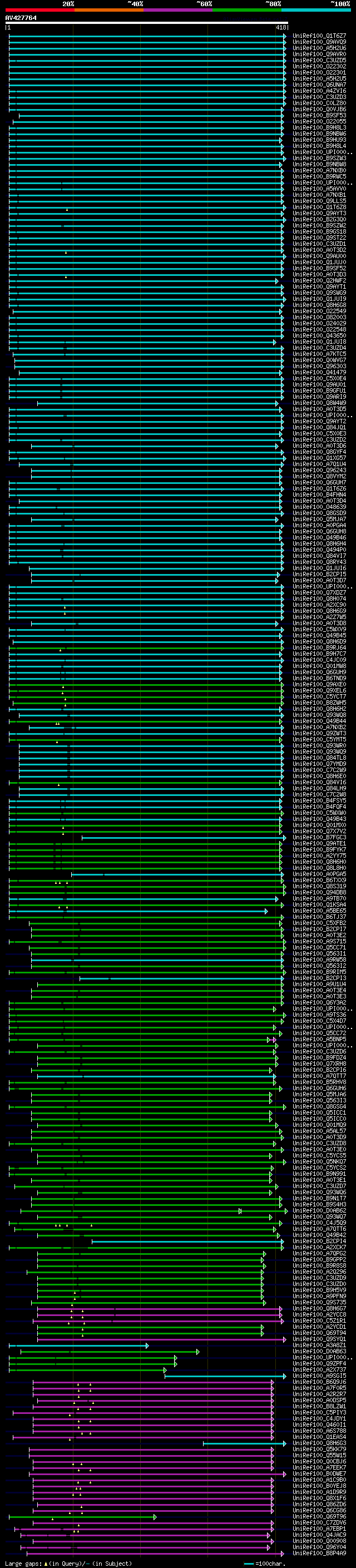Click the cyan ~100% identity legend segment
This screenshot has height=1568, width=356.
(x=315, y=11)
